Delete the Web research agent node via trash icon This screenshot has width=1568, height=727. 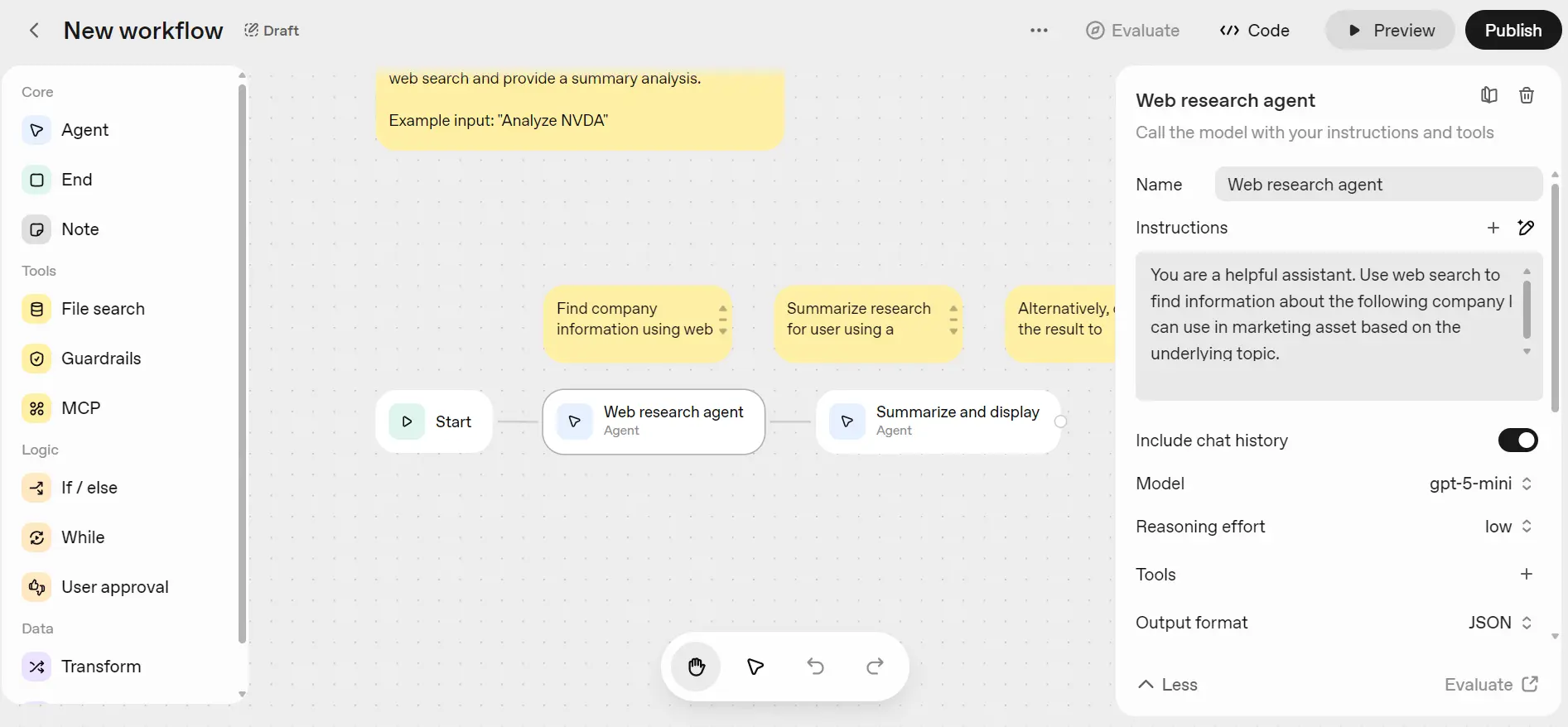point(1526,95)
